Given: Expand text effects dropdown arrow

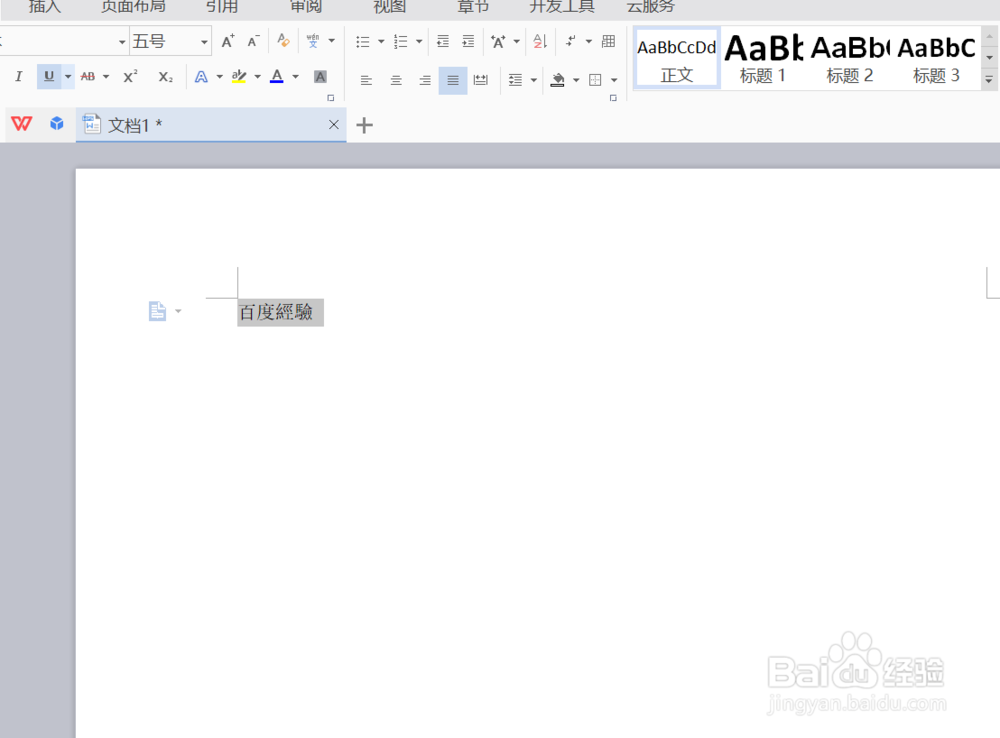Looking at the screenshot, I should (219, 77).
